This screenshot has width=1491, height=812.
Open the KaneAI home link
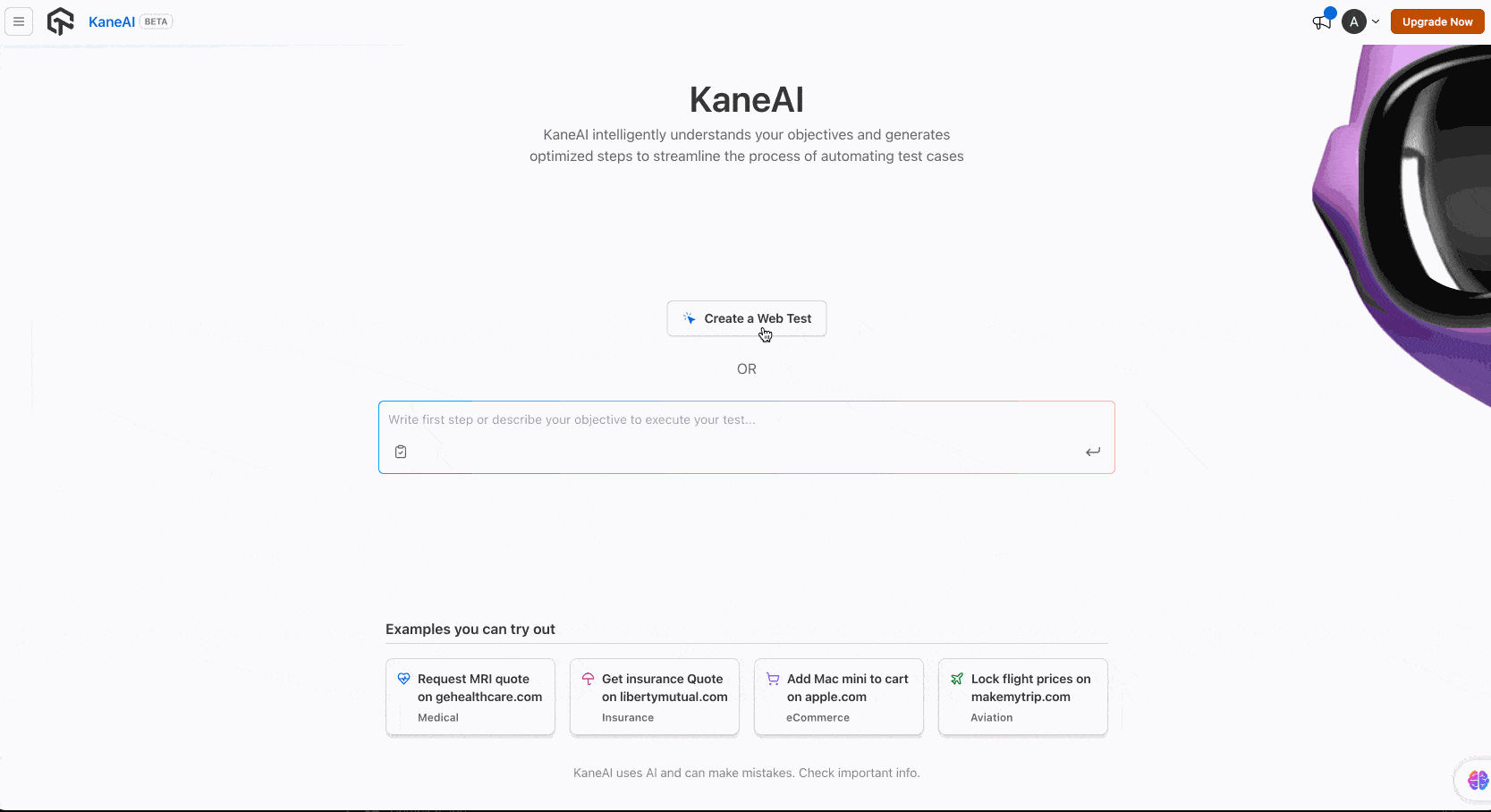point(112,21)
